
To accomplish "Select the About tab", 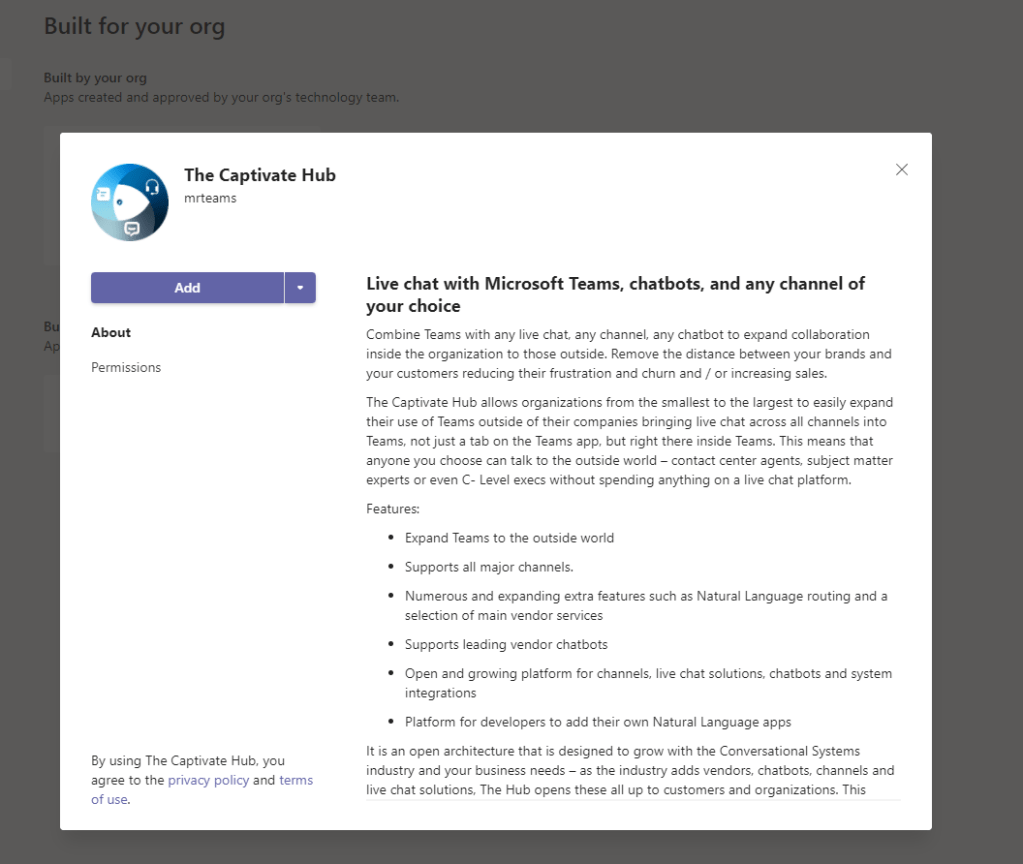I will (111, 333).
